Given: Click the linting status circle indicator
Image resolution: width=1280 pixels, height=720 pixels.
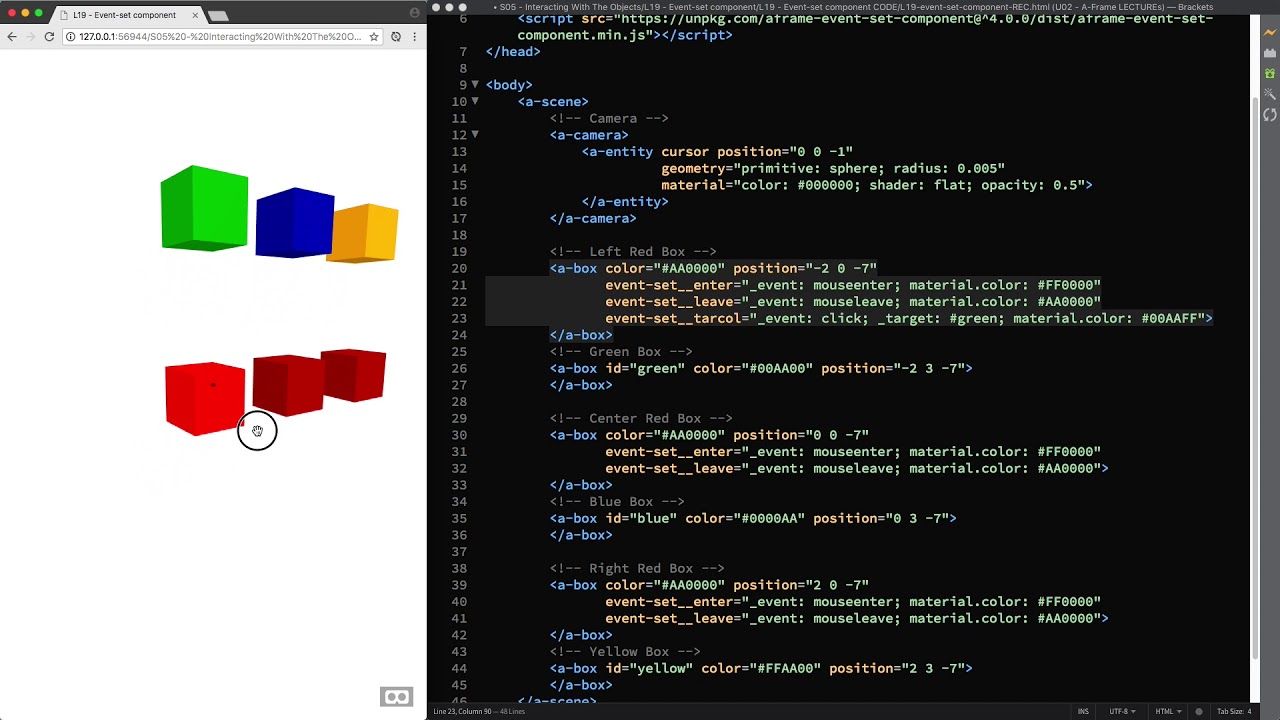Looking at the screenshot, I should click(x=1199, y=711).
